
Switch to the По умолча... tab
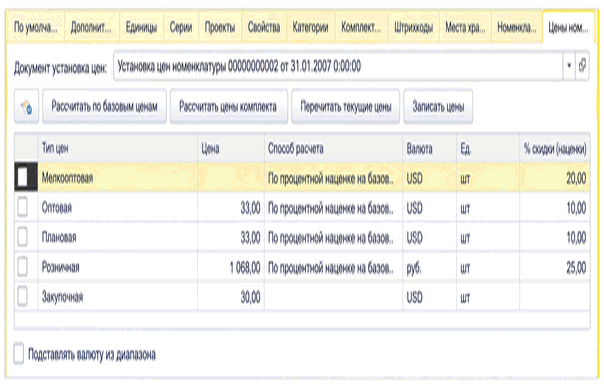[36, 27]
